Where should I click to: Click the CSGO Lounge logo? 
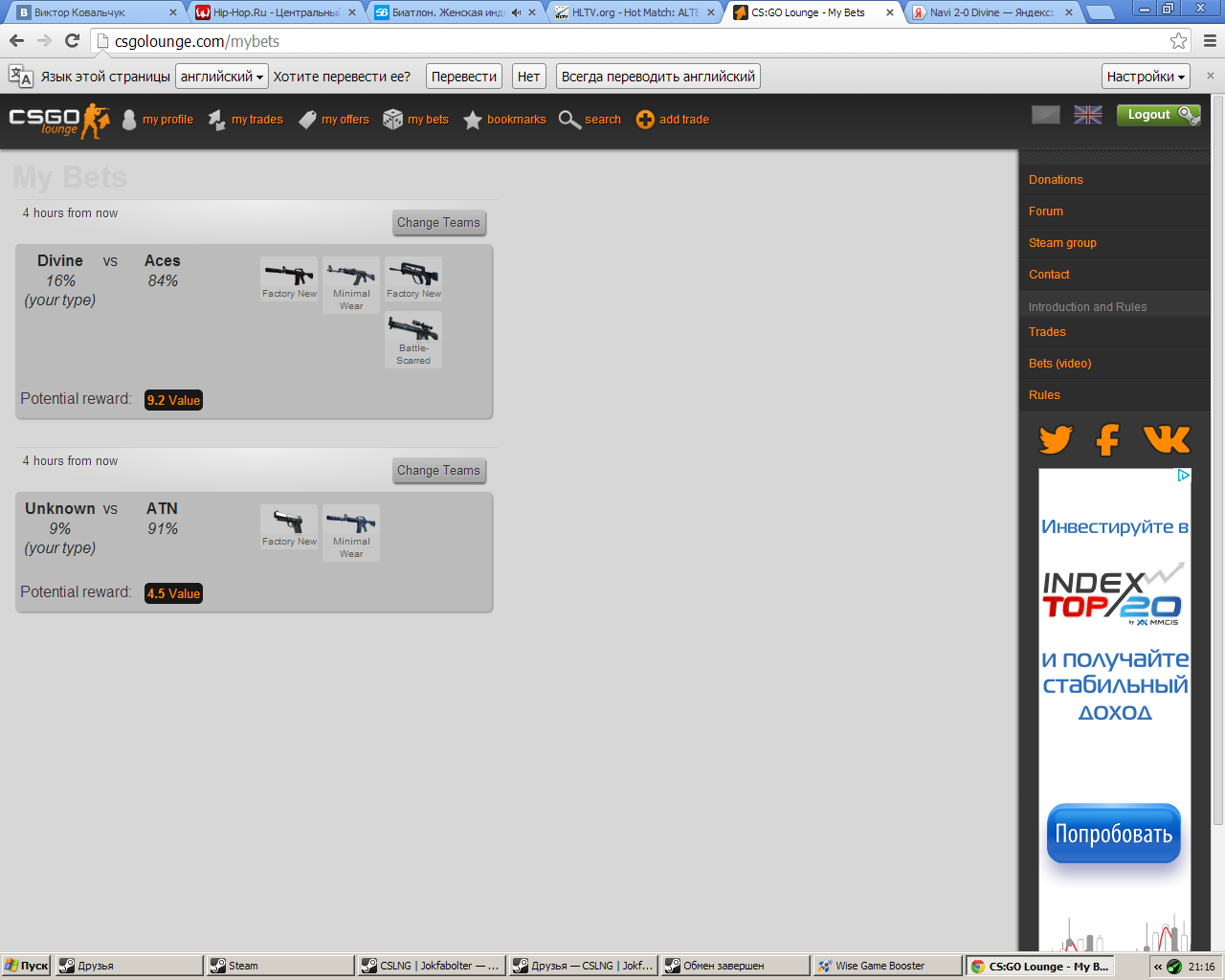coord(59,121)
